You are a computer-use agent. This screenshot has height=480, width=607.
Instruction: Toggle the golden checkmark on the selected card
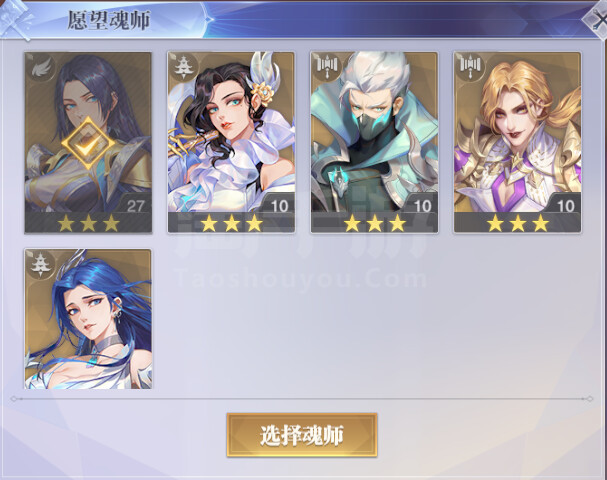point(88,143)
